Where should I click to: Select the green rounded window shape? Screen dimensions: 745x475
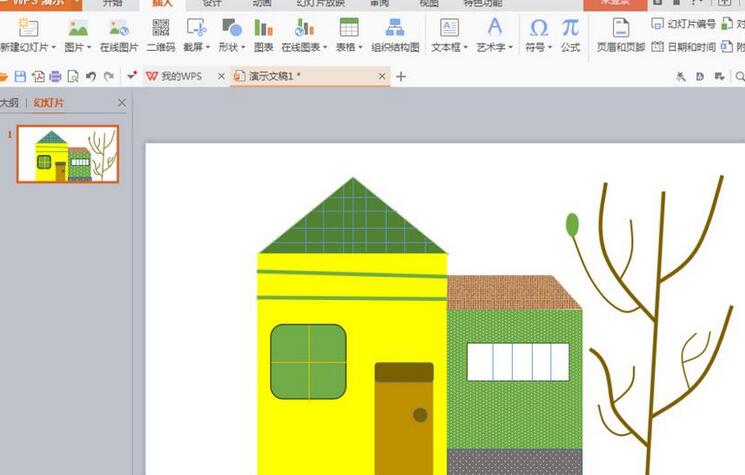pyautogui.click(x=308, y=362)
